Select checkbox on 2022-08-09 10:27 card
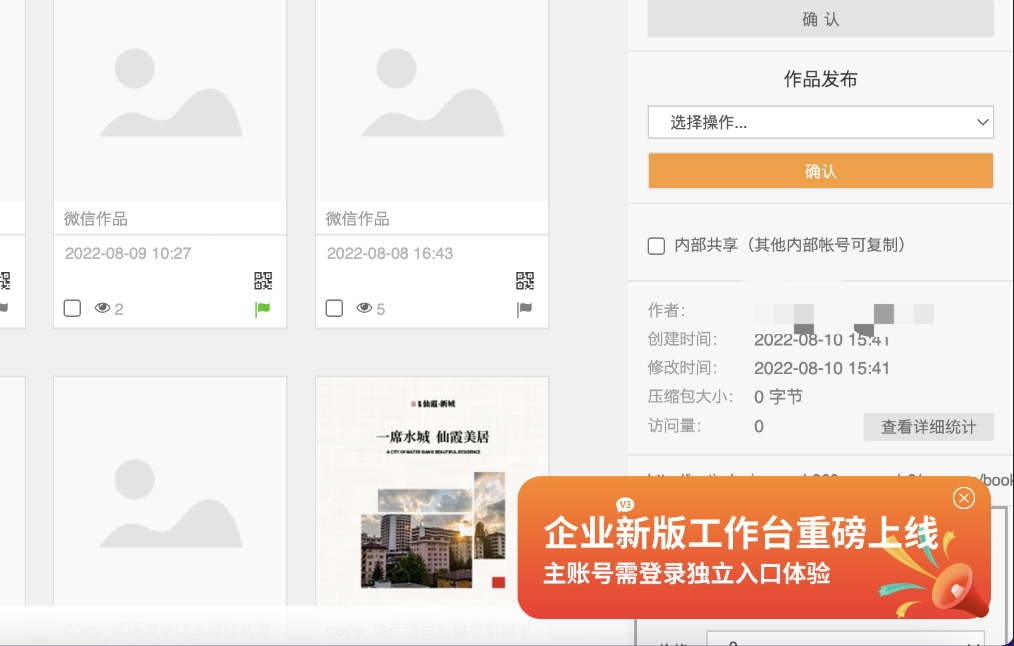This screenshot has width=1014, height=646. coord(72,308)
